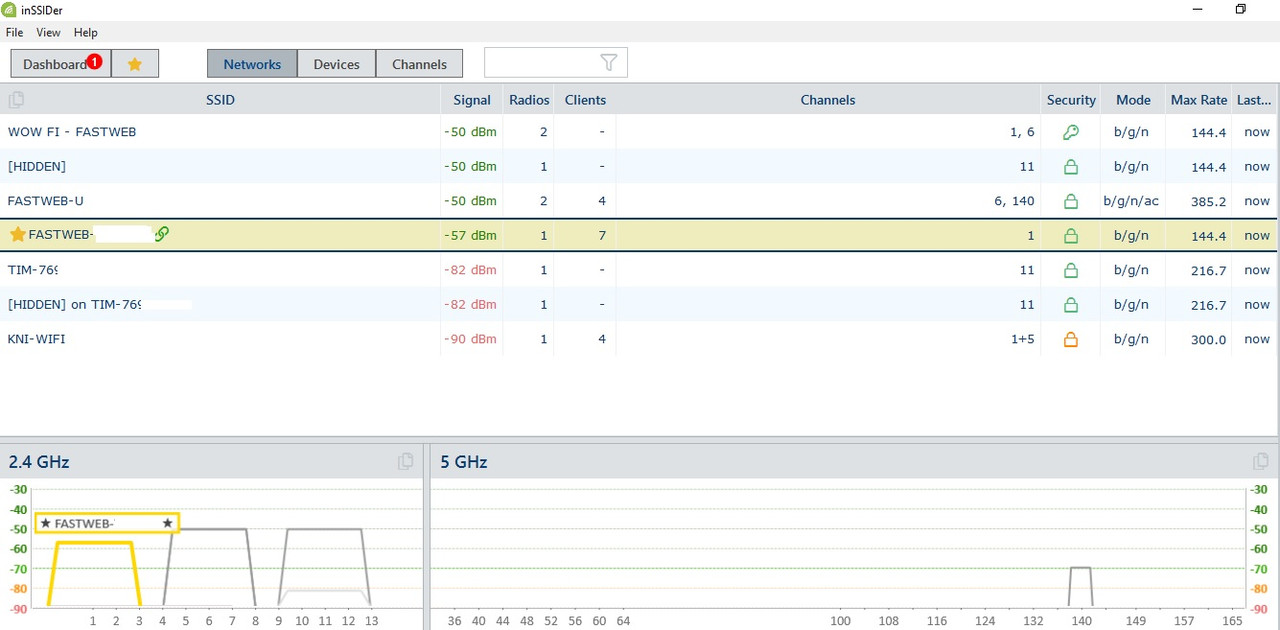Click the 6, 140 channels value
1280x630 pixels.
pyautogui.click(x=1014, y=201)
